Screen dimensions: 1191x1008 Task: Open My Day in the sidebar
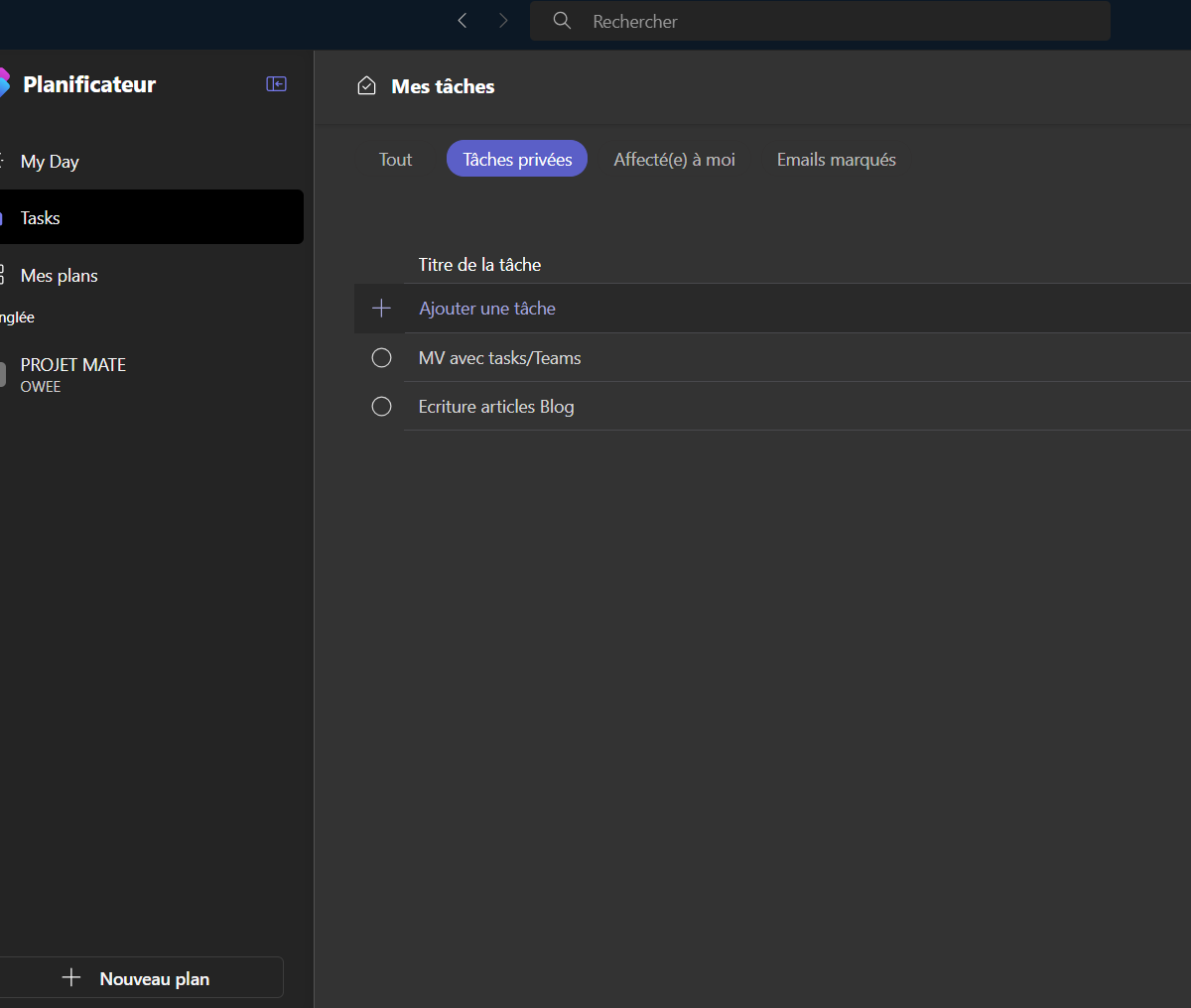[x=50, y=162]
